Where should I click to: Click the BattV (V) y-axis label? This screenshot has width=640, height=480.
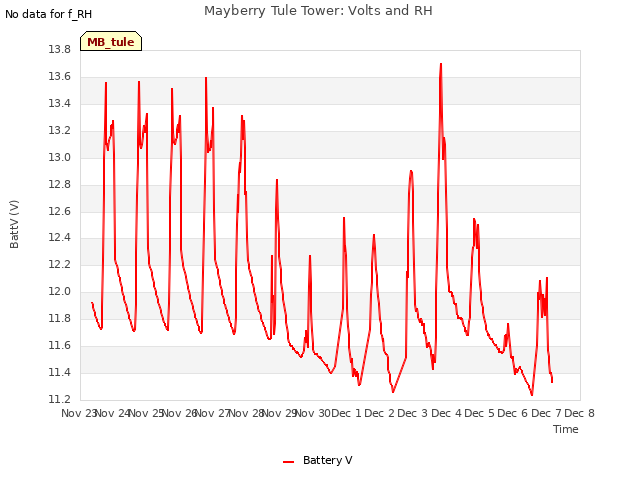pyautogui.click(x=14, y=224)
